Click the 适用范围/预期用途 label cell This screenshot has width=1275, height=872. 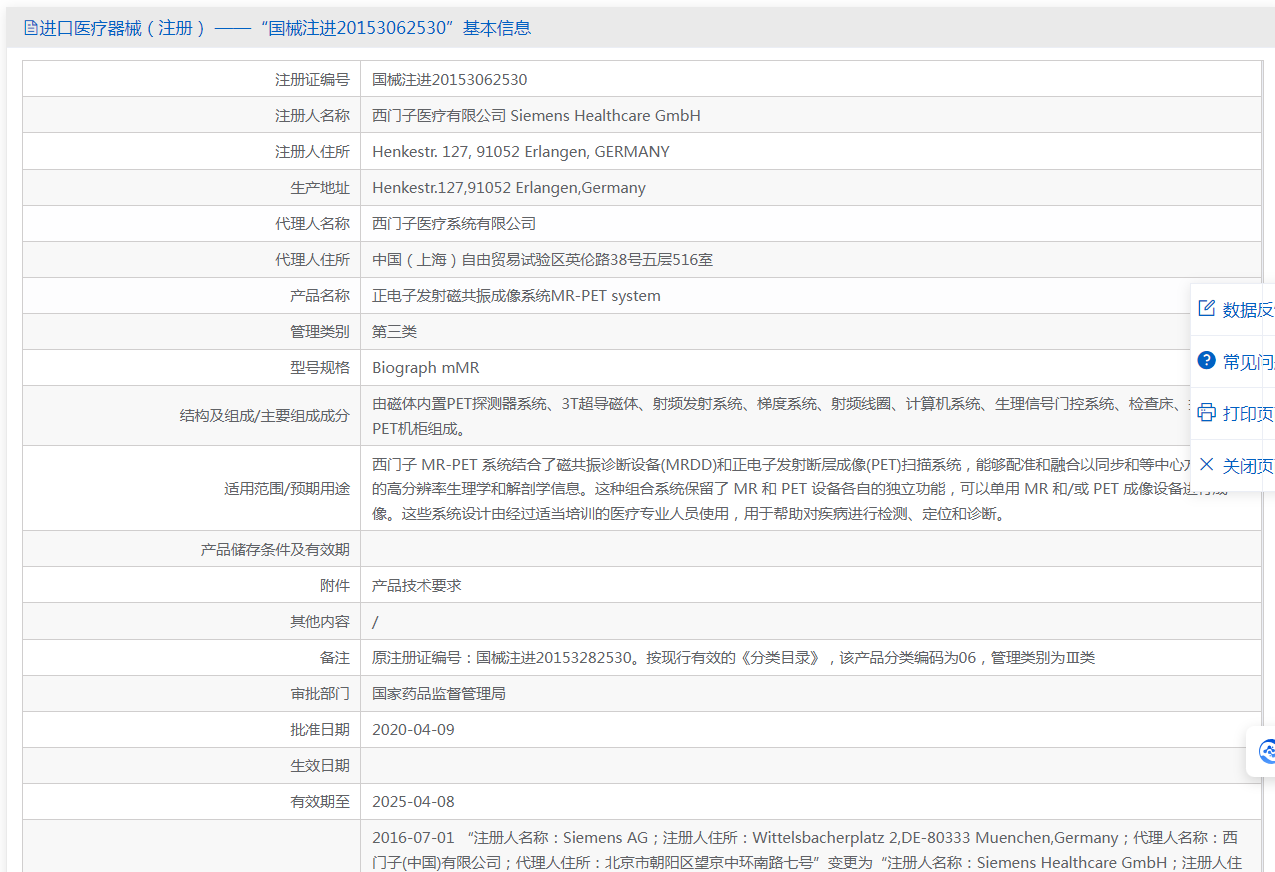[x=192, y=488]
